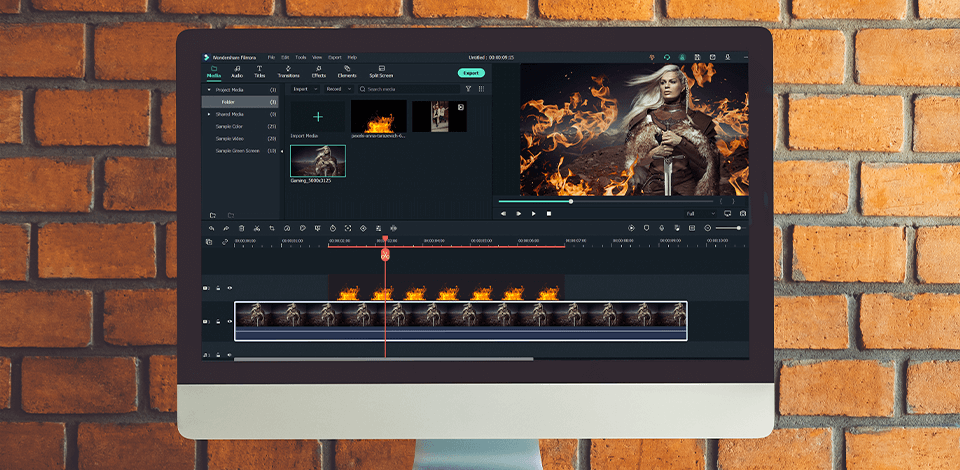960x470 pixels.
Task: Switch to the Elements tab
Action: [347, 72]
